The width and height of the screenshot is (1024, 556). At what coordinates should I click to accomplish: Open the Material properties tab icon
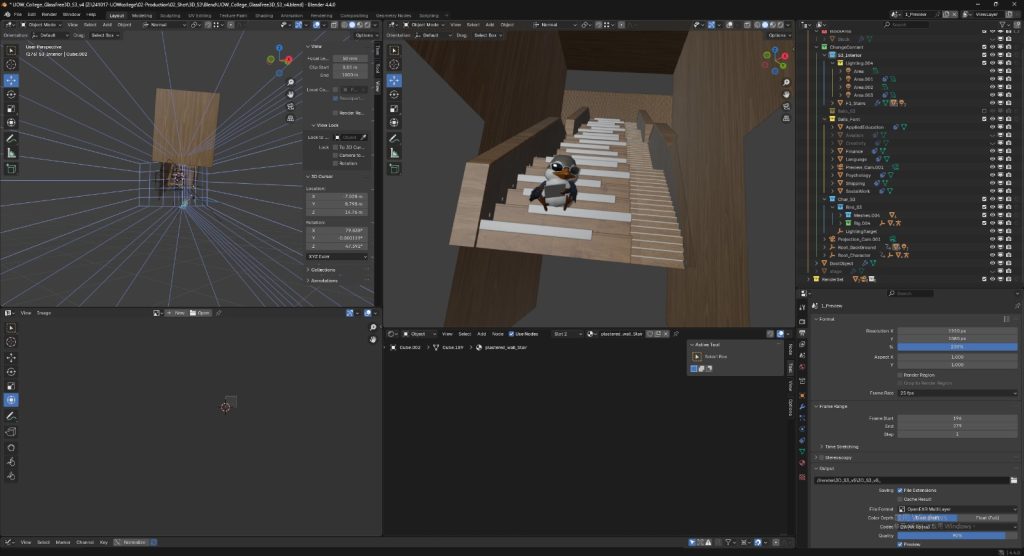tap(803, 463)
